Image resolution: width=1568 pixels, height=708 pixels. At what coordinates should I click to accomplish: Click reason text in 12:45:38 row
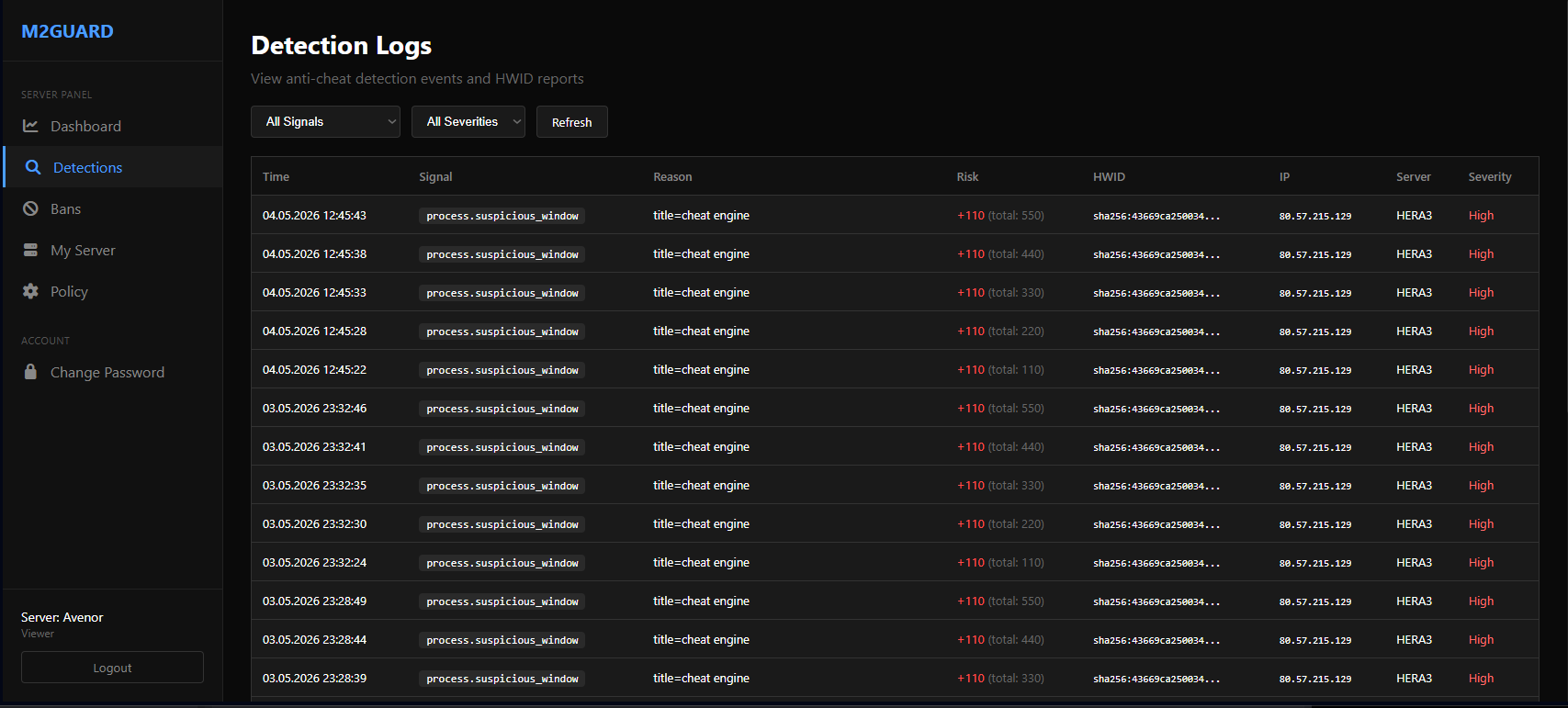(x=701, y=253)
